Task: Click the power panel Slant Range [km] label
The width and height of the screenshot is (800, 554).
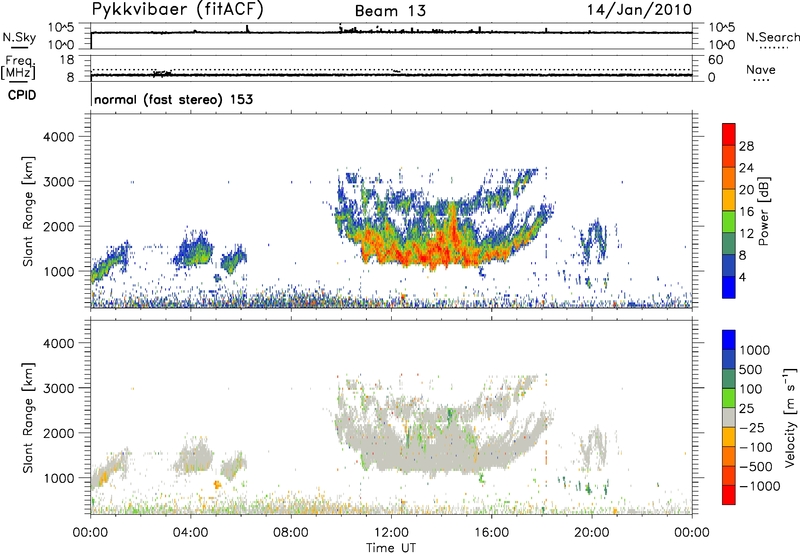Action: click(28, 211)
